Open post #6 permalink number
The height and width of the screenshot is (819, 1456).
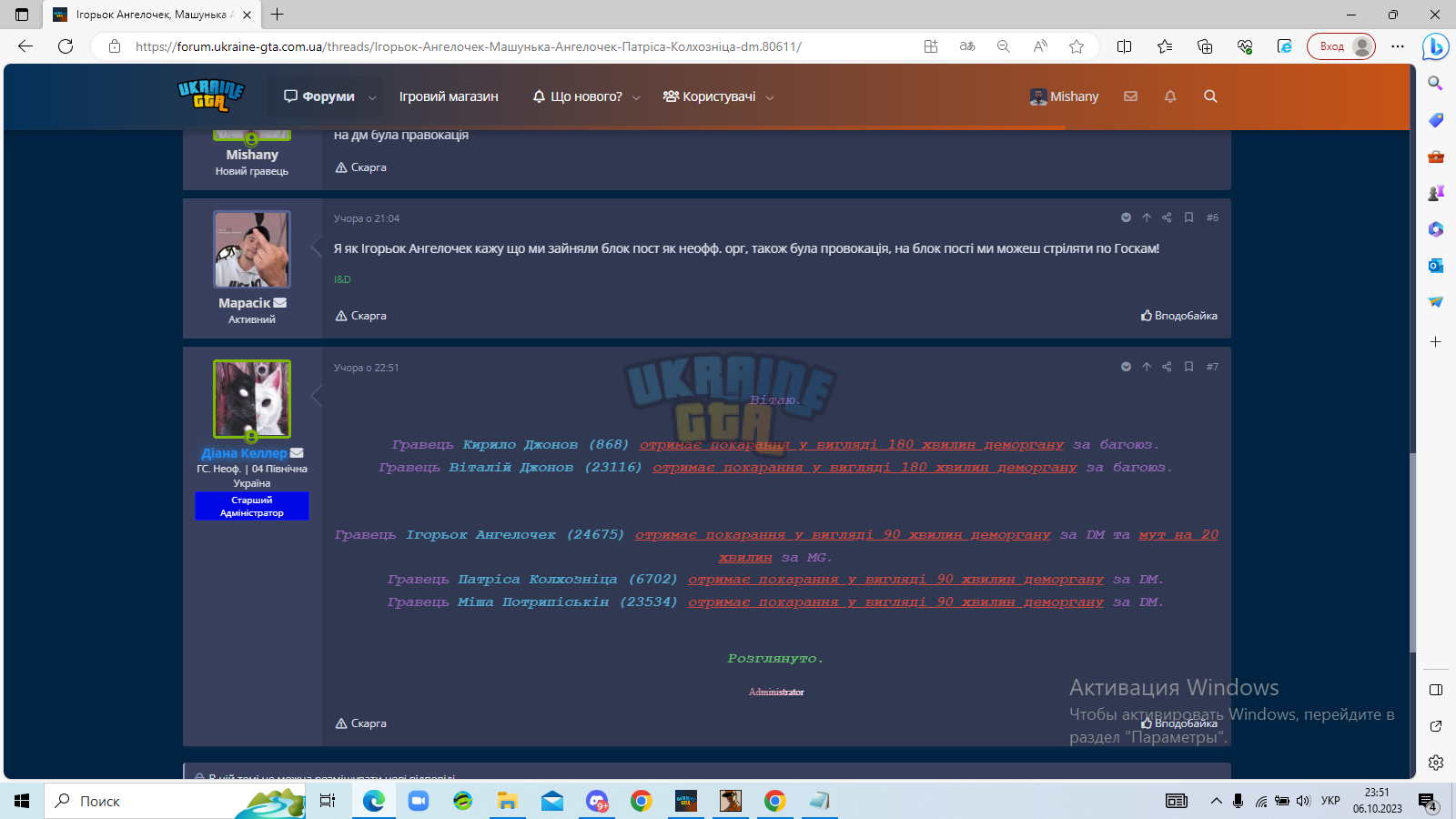click(x=1212, y=217)
